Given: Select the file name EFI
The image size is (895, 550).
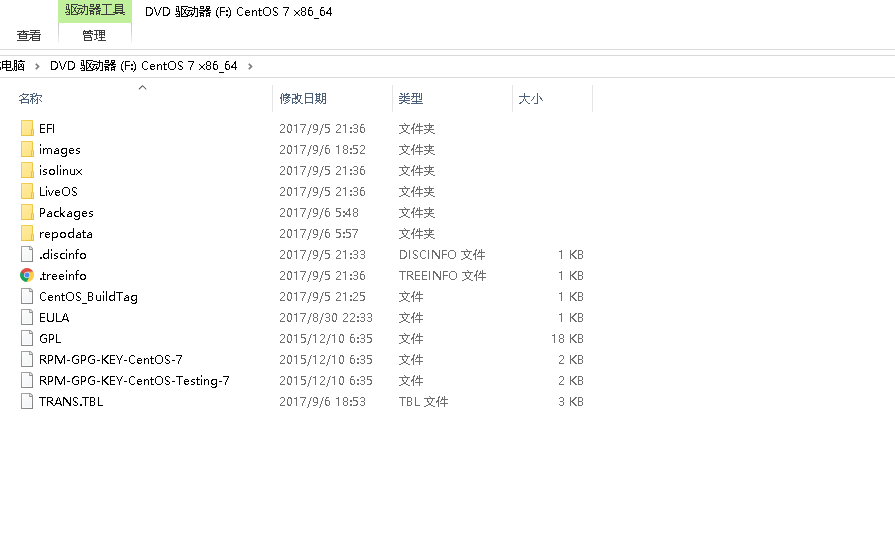Looking at the screenshot, I should point(47,129).
